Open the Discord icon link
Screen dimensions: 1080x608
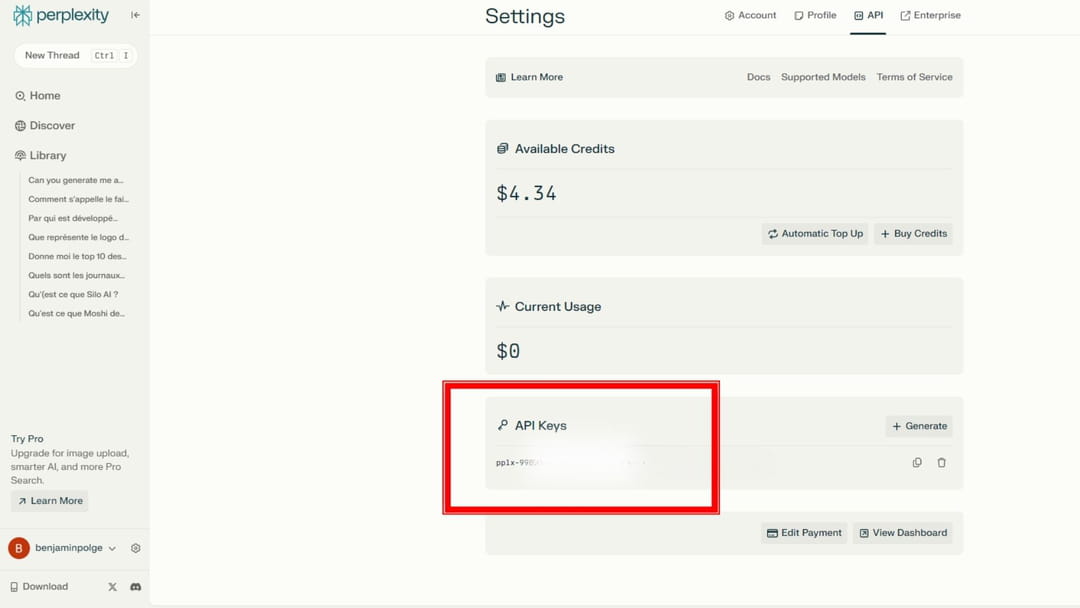coord(136,587)
